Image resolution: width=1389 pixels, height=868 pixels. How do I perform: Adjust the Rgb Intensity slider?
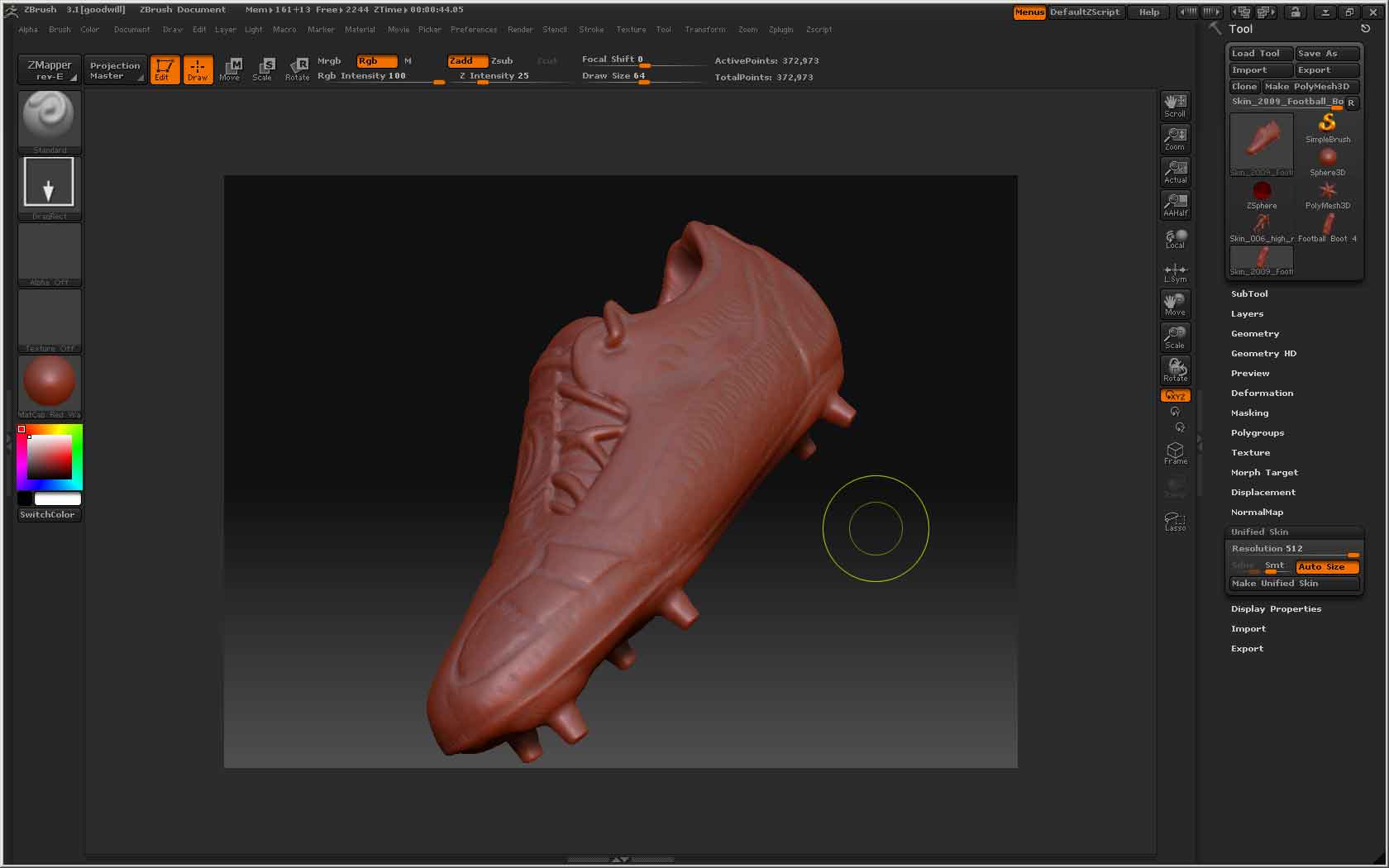point(380,76)
